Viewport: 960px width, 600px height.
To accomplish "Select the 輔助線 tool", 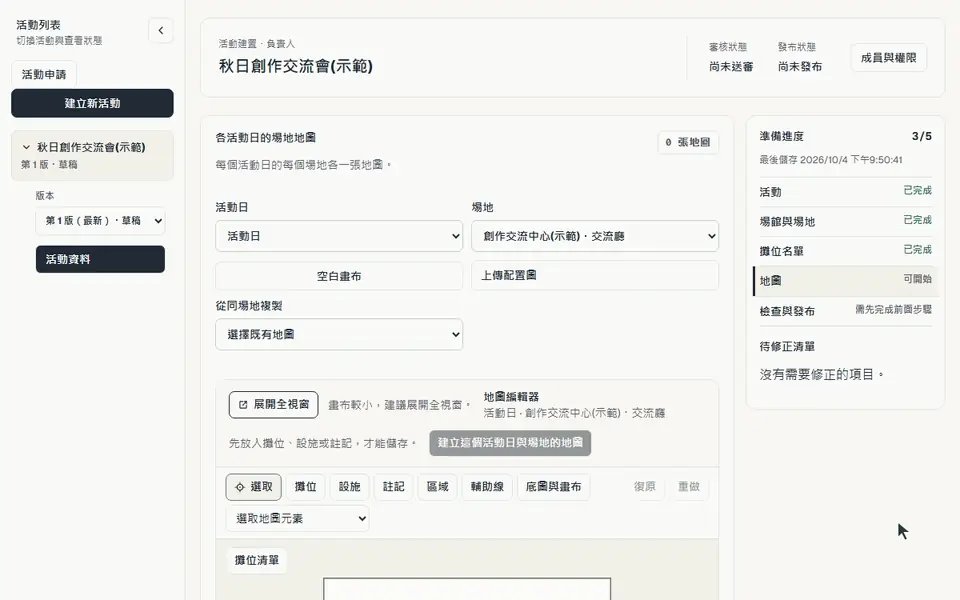I will pyautogui.click(x=487, y=487).
